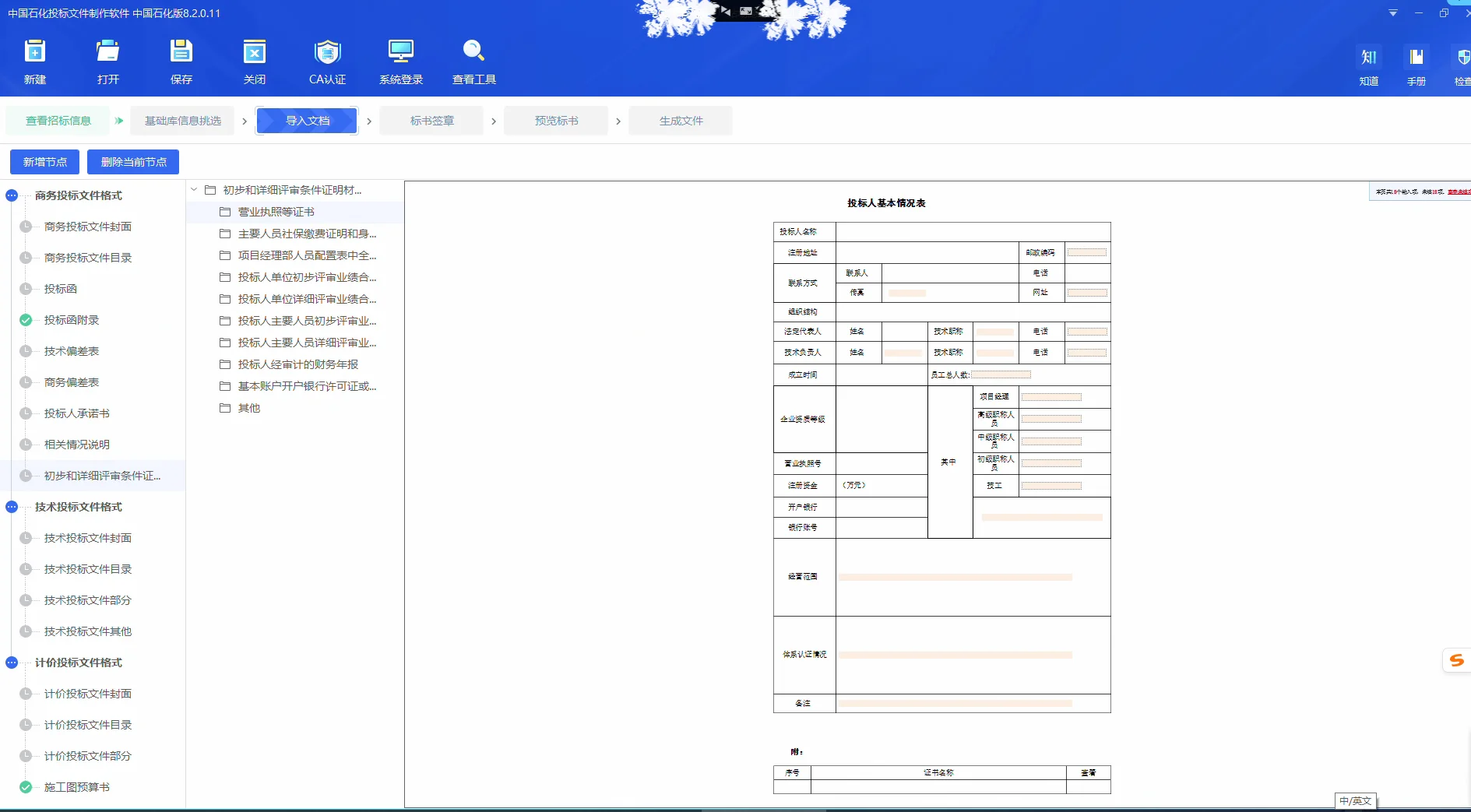
Task: Close the project via 关闭 icon
Action: tap(255, 62)
